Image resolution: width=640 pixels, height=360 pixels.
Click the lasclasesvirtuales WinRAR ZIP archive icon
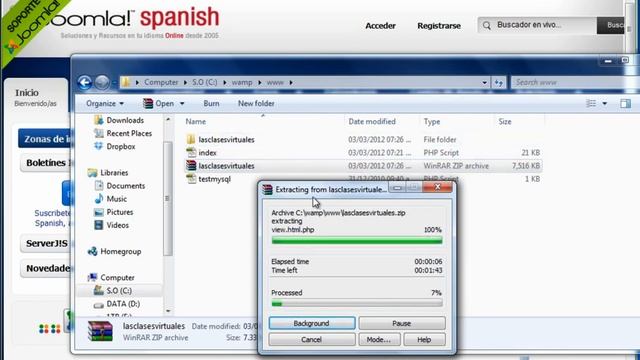191,166
